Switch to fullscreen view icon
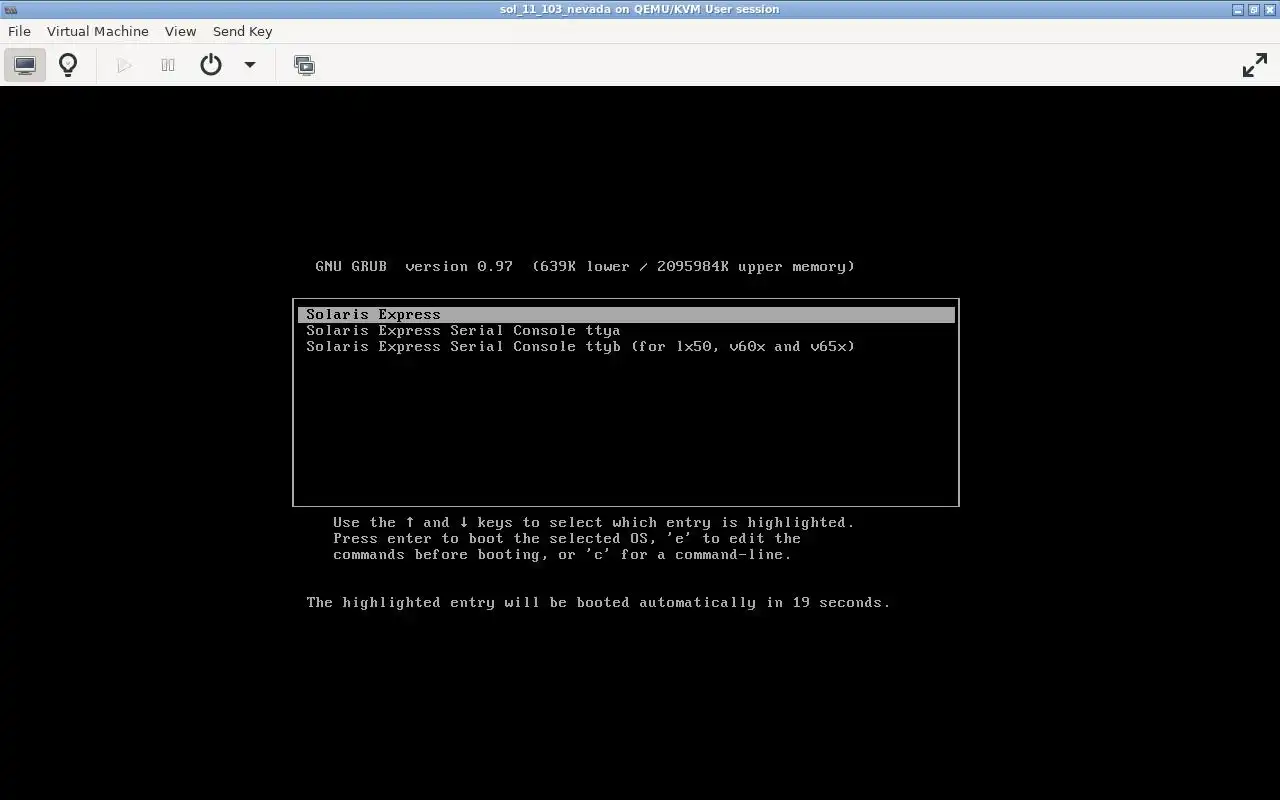Viewport: 1280px width, 800px height. [1255, 65]
